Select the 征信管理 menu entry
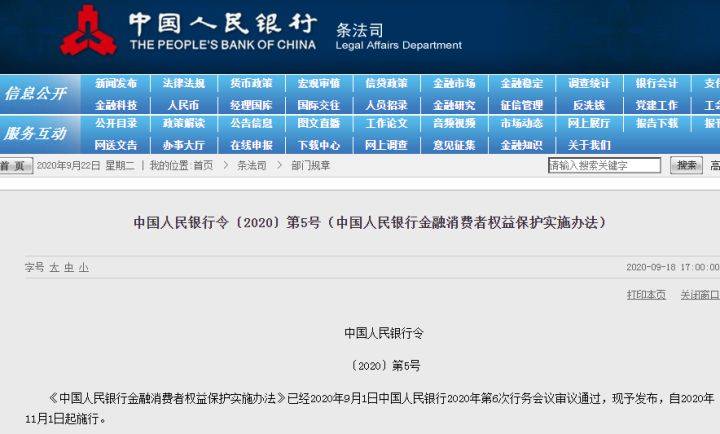 pyautogui.click(x=522, y=105)
